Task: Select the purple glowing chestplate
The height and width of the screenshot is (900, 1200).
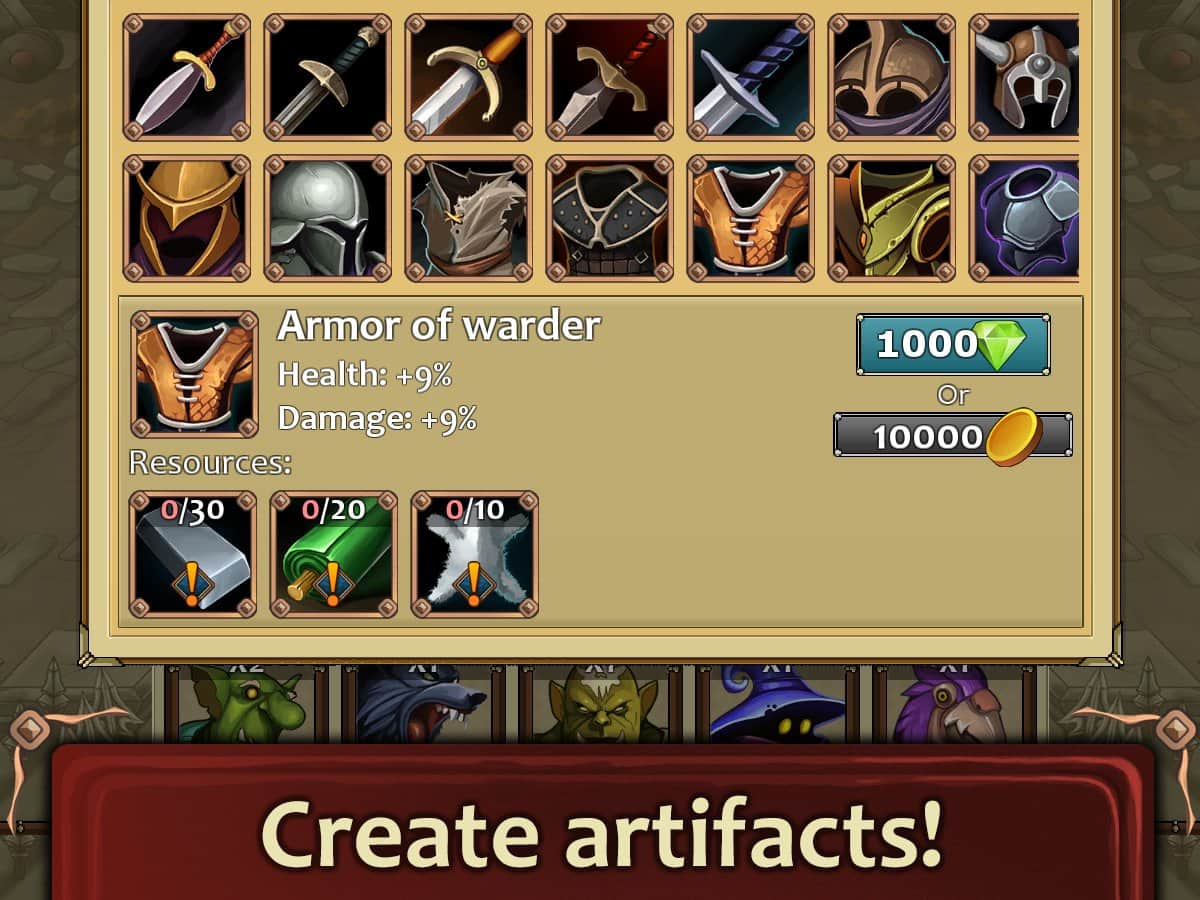Action: click(1024, 219)
